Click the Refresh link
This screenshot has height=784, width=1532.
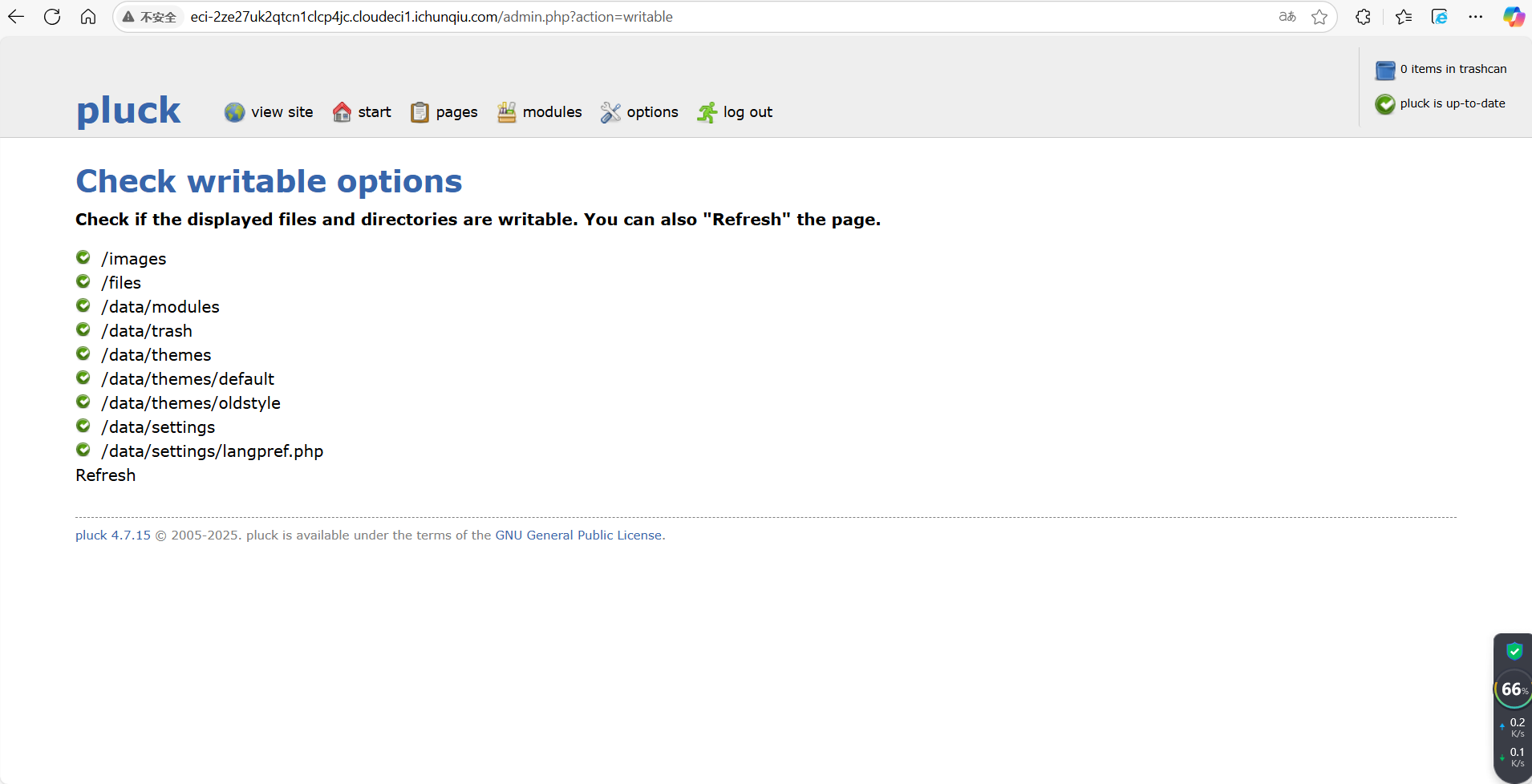[106, 475]
